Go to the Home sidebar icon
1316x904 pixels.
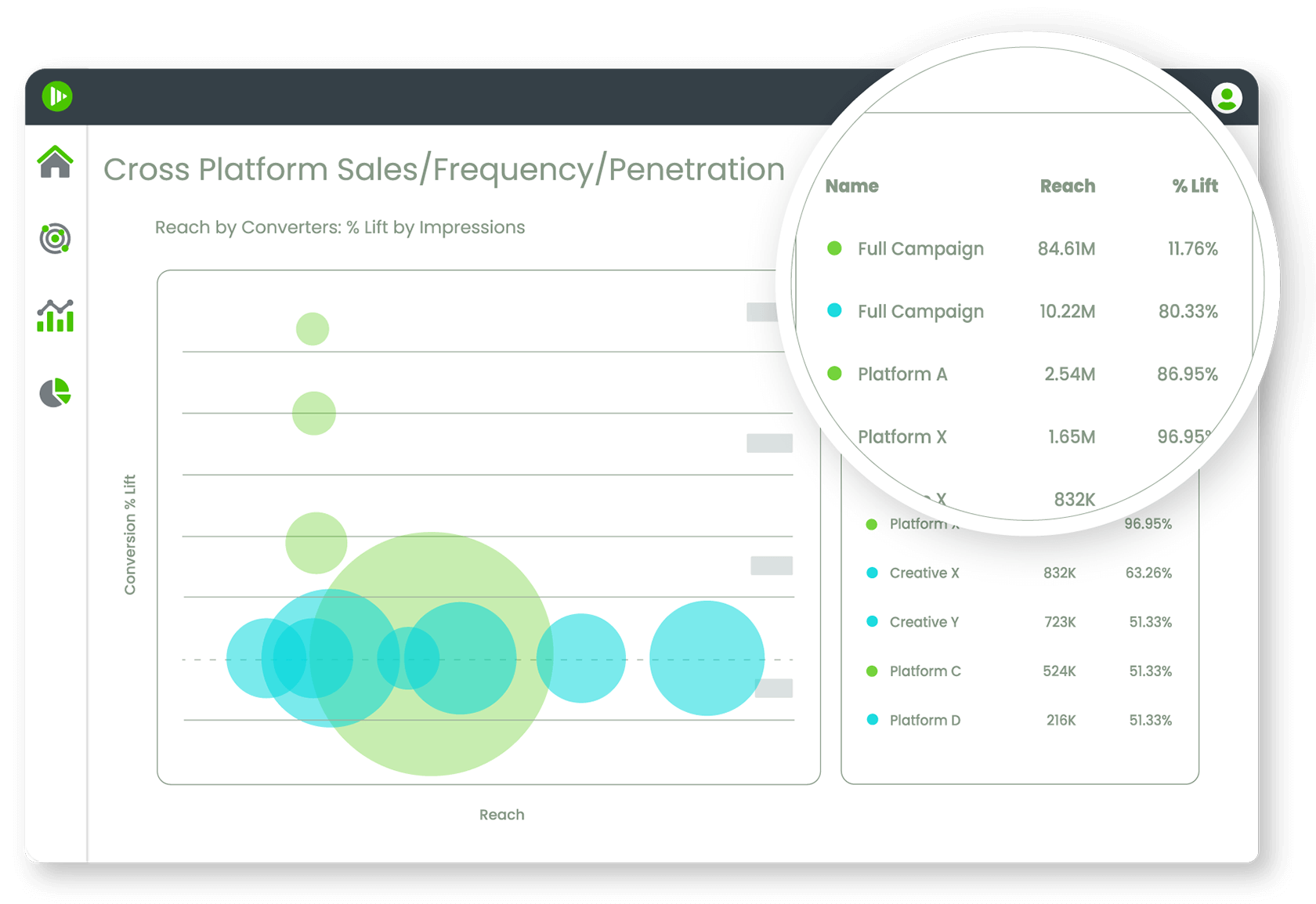point(56,162)
